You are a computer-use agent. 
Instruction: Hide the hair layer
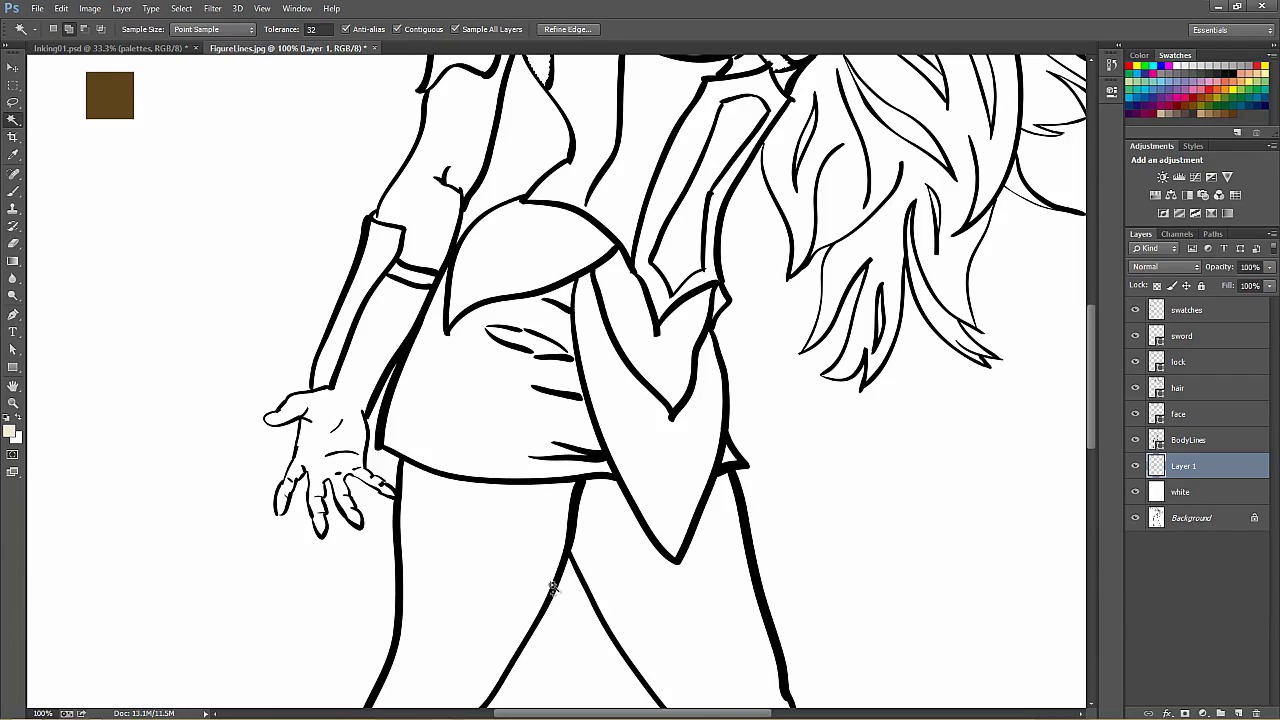[x=1135, y=388]
